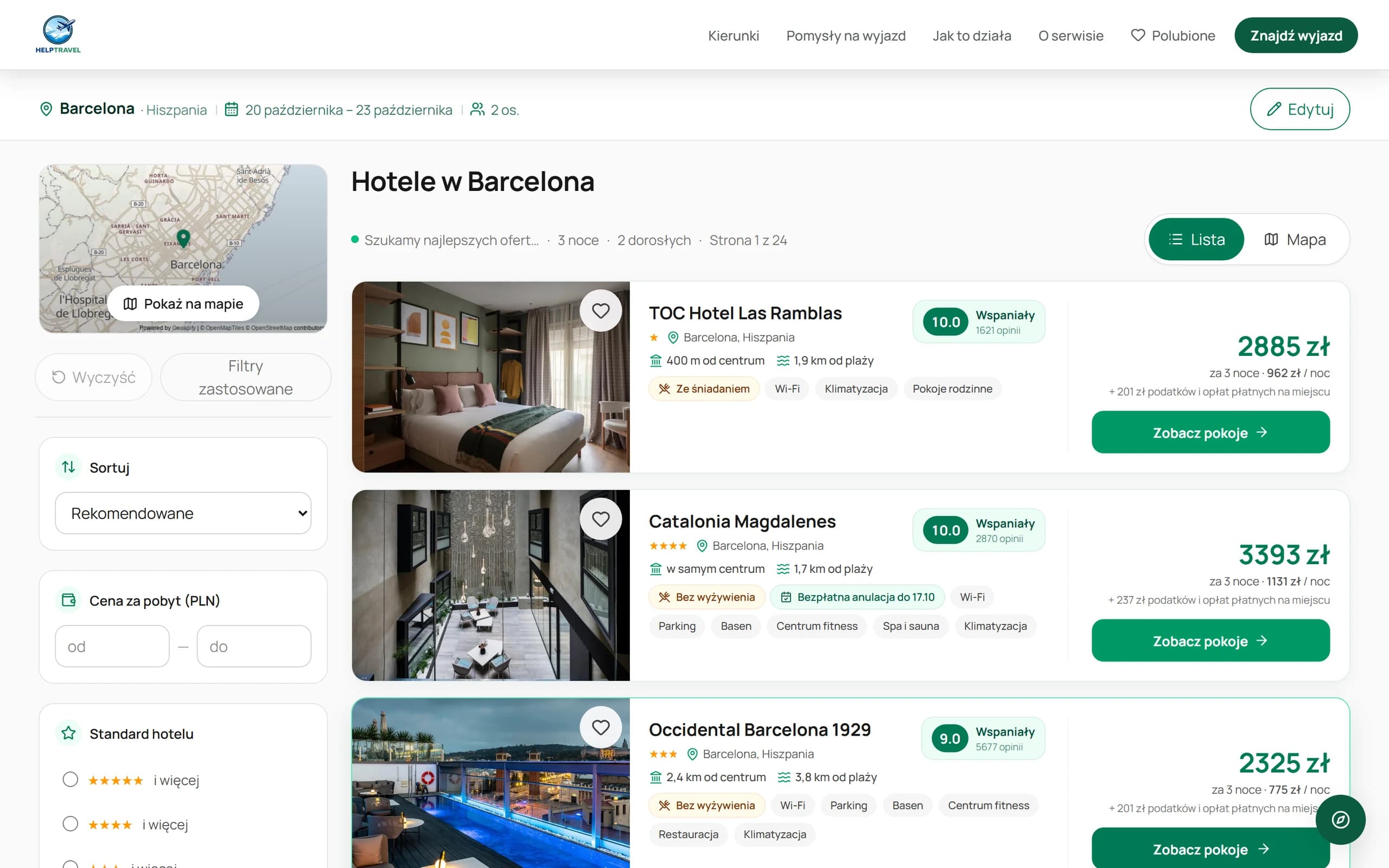The image size is (1389, 868).
Task: Click Zobacz pokoje for Catalonia Magdalenes
Action: coord(1210,641)
